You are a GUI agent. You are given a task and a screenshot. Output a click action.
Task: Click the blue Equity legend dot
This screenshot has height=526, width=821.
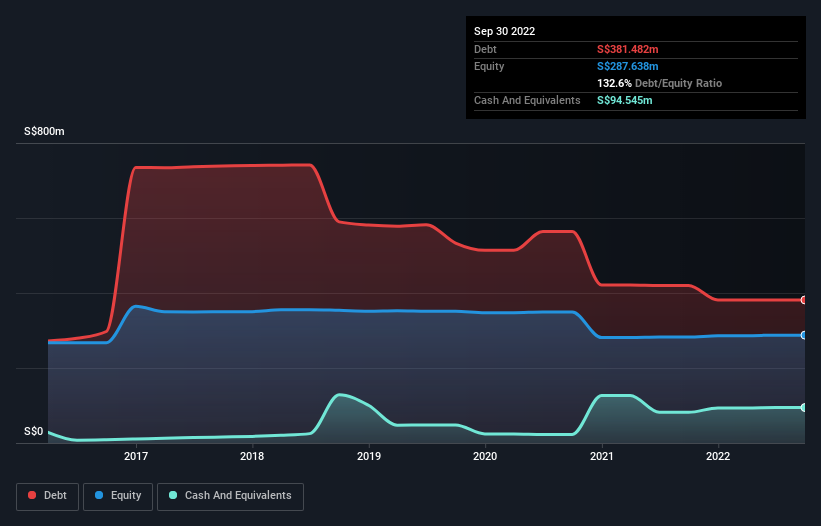click(99, 495)
